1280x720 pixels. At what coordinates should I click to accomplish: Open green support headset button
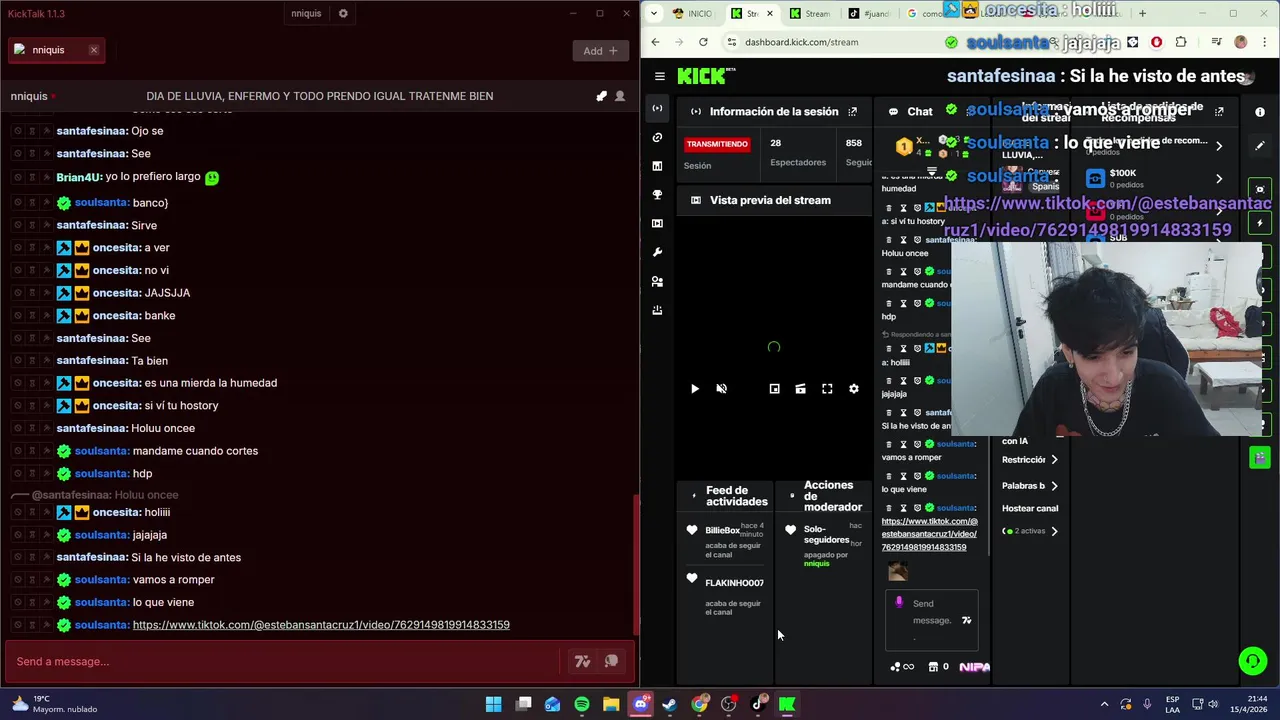[1252, 660]
